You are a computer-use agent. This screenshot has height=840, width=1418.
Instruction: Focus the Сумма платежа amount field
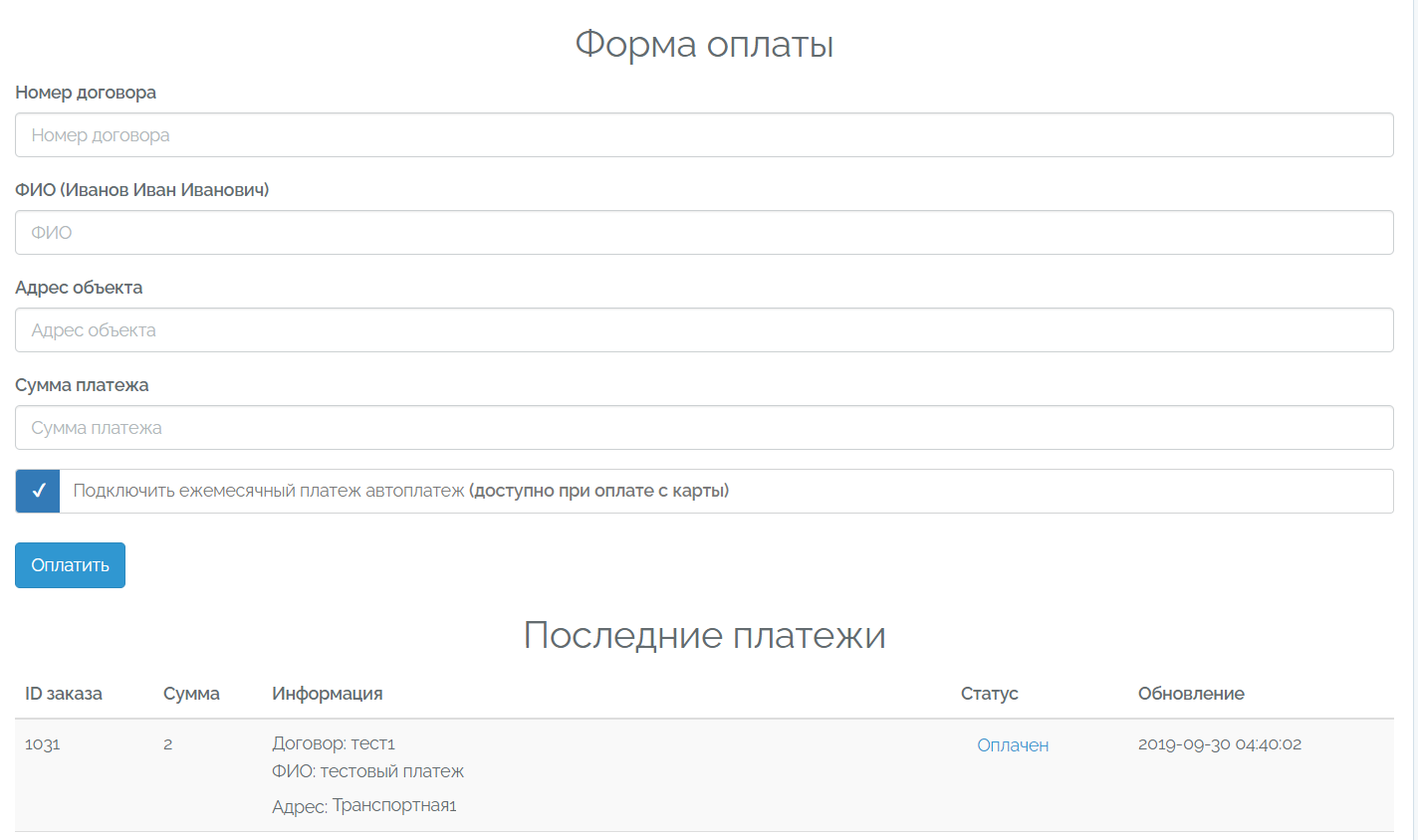[703, 428]
